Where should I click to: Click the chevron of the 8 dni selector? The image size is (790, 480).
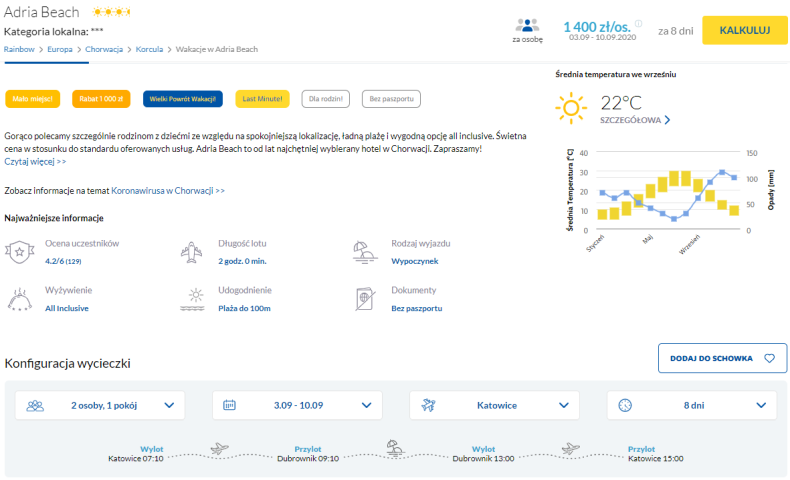tap(761, 405)
